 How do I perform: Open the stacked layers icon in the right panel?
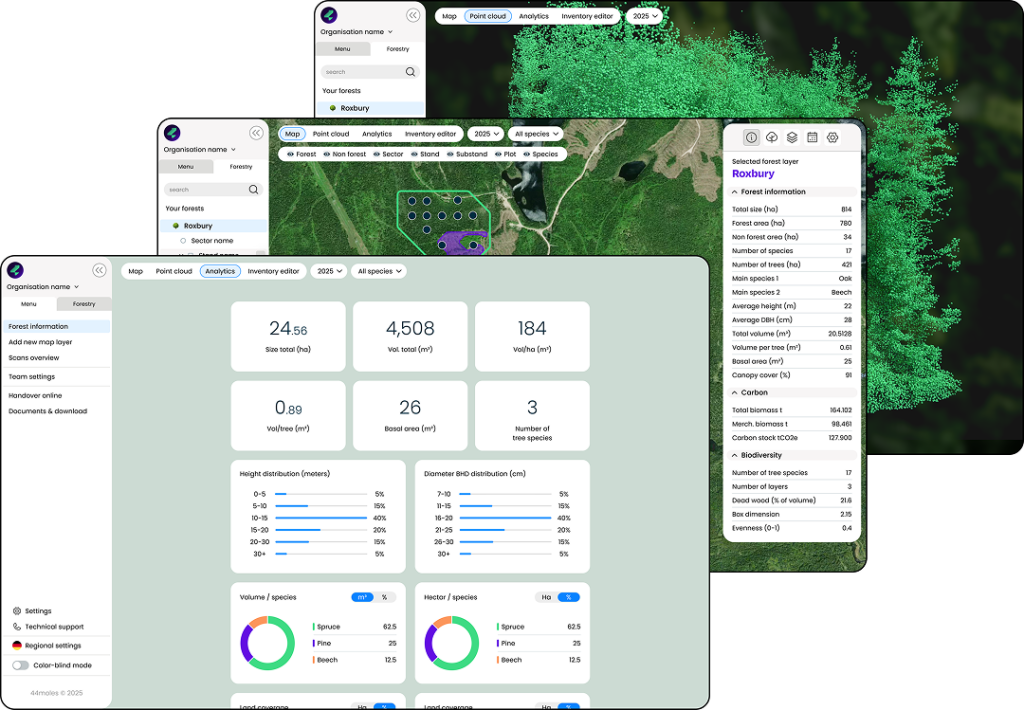coord(792,138)
